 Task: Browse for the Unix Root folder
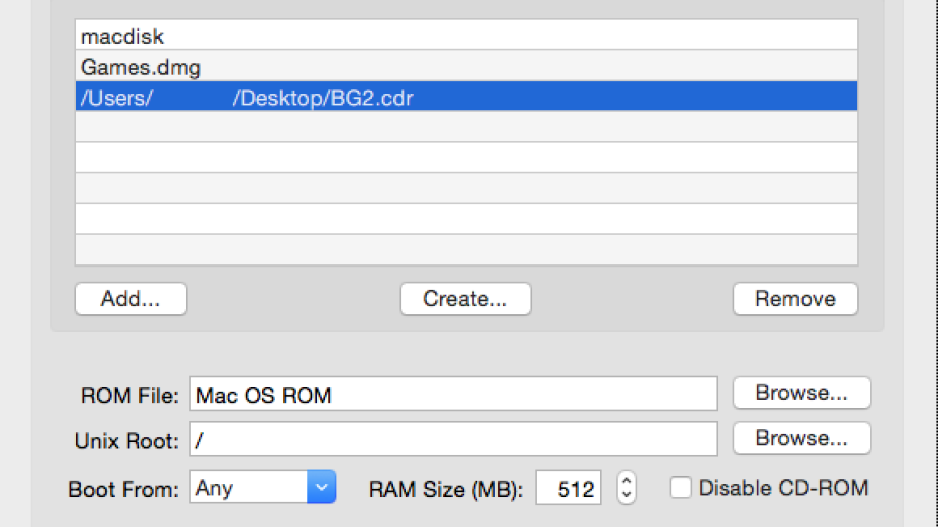pos(802,438)
